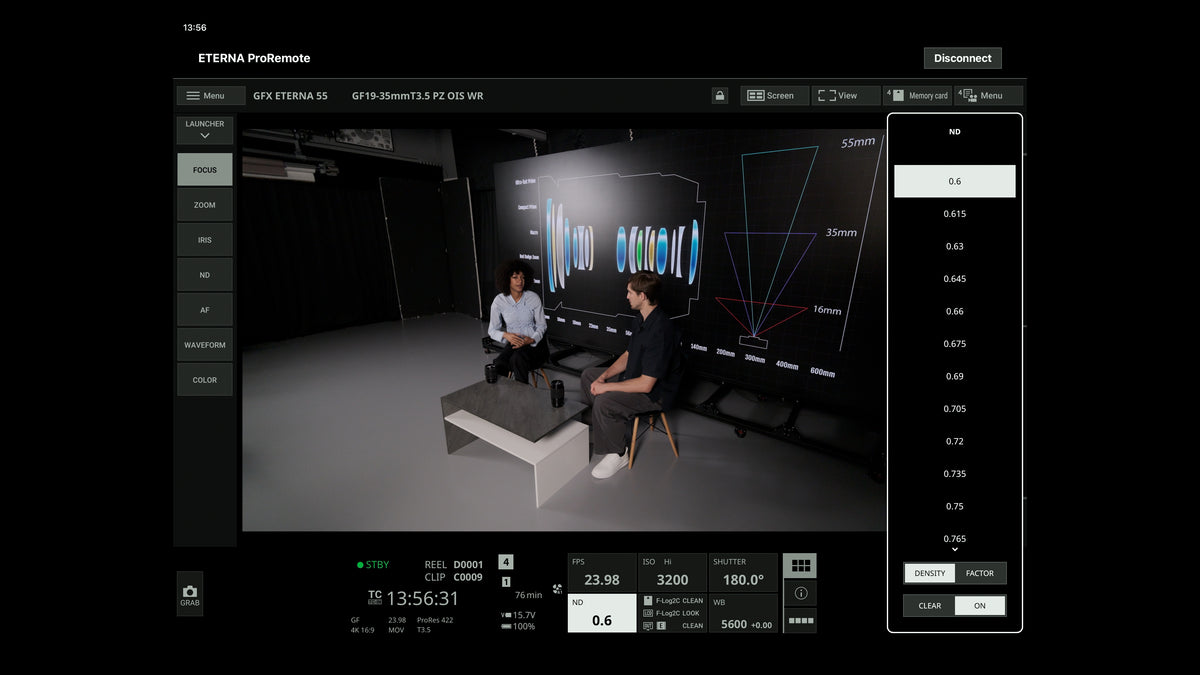Click the GRAB camera snapshot icon
The width and height of the screenshot is (1200, 675).
pyautogui.click(x=190, y=593)
